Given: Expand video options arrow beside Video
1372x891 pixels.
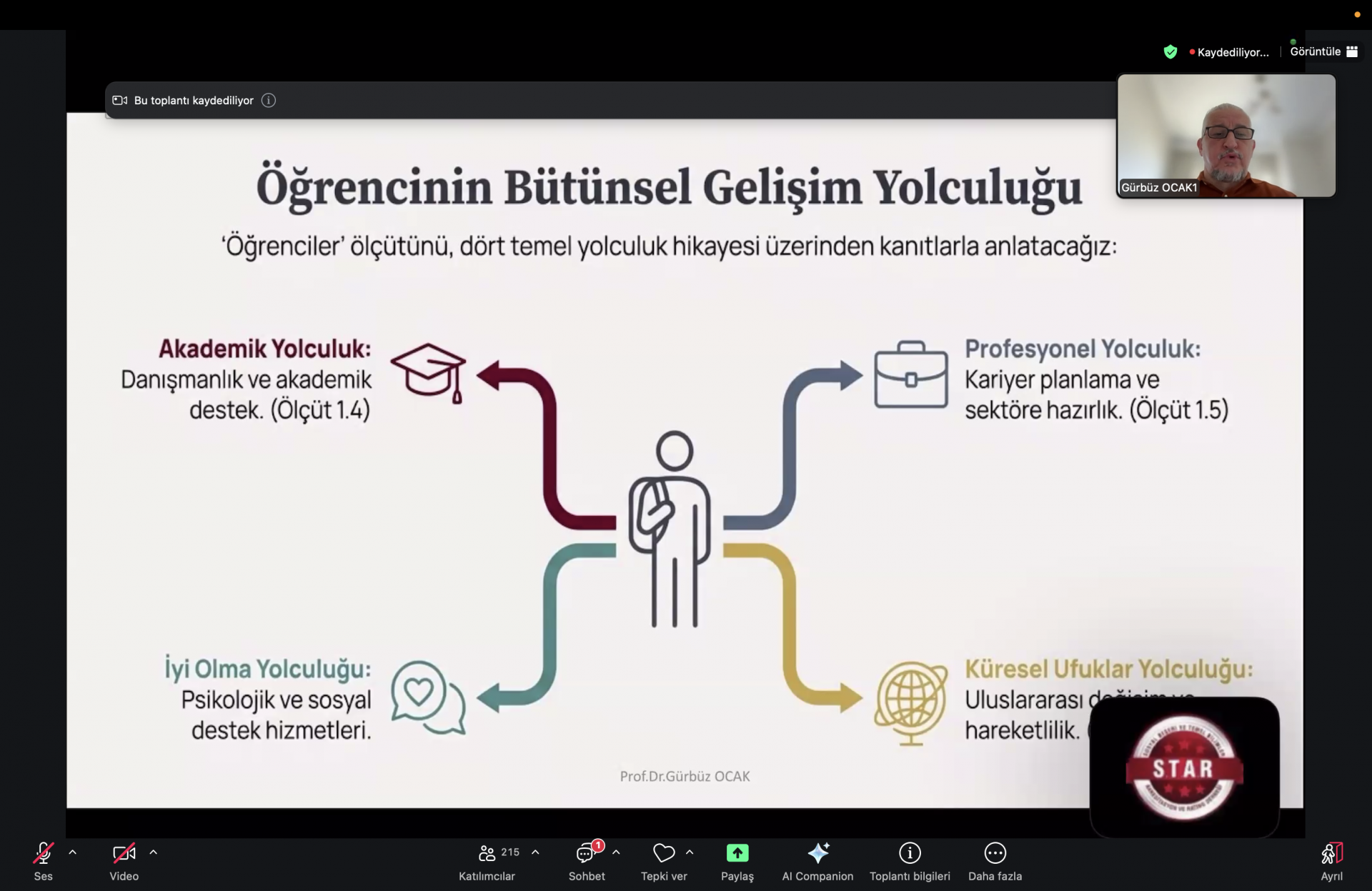Looking at the screenshot, I should click(x=154, y=852).
